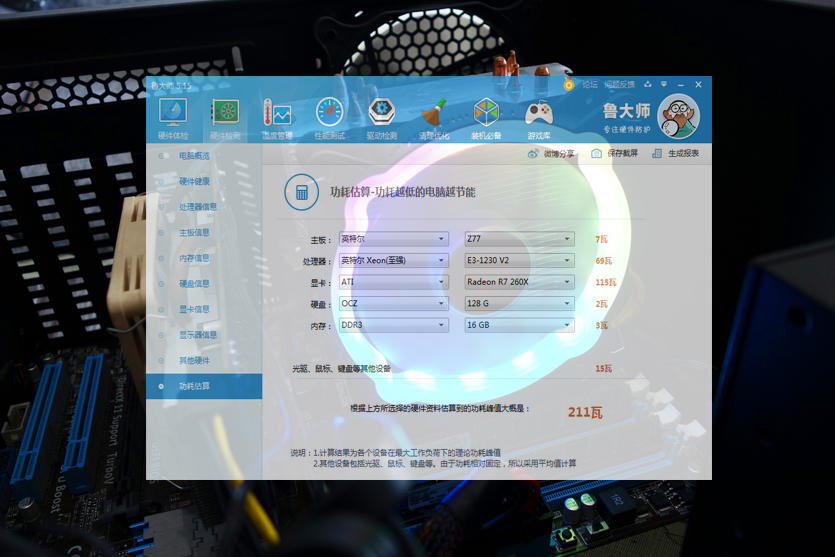This screenshot has width=835, height=557.
Task: Click the 保存截屏 save screenshot label
Action: click(x=623, y=153)
